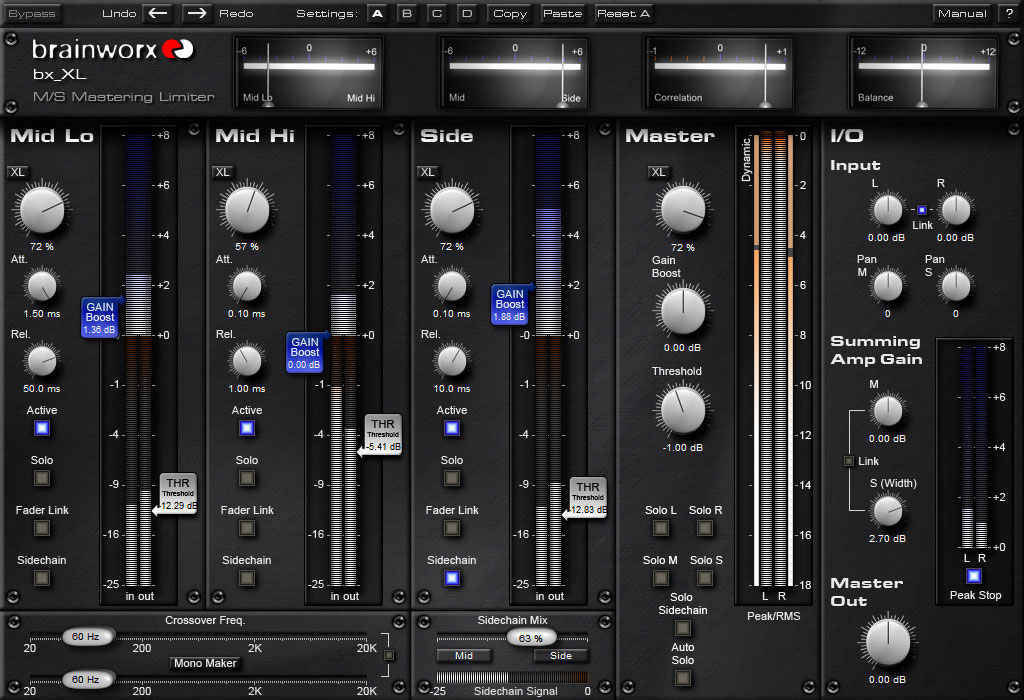This screenshot has height=700, width=1024.
Task: Click the Mid Hi XL amount knob
Action: click(x=247, y=210)
